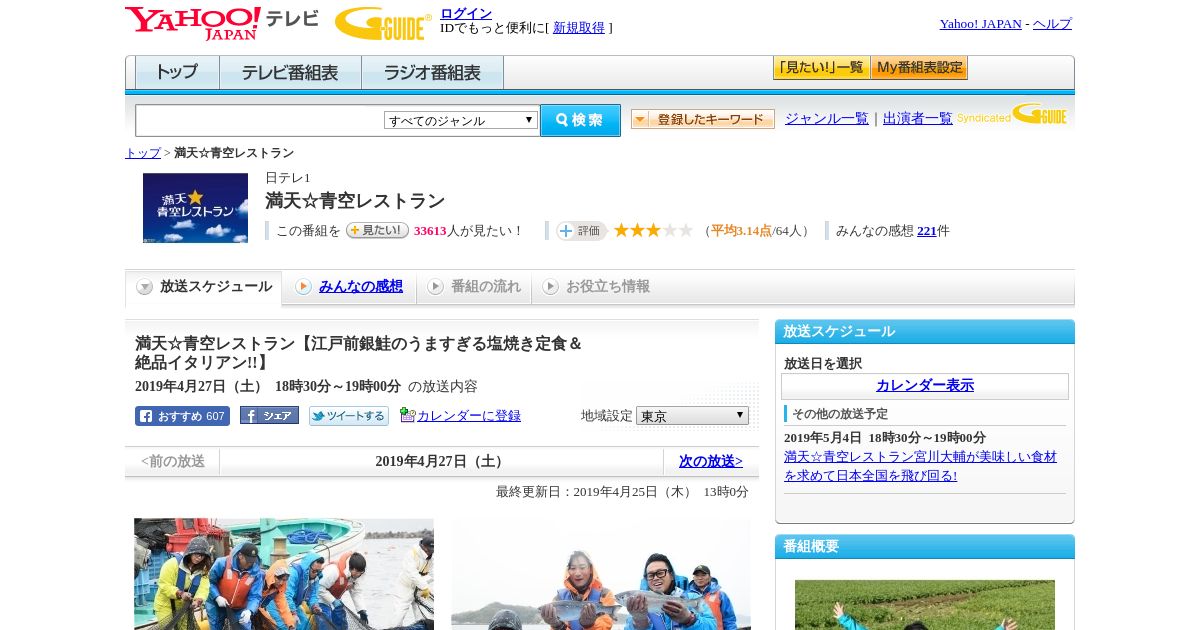Click the Facebook シェア button

pyautogui.click(x=269, y=416)
